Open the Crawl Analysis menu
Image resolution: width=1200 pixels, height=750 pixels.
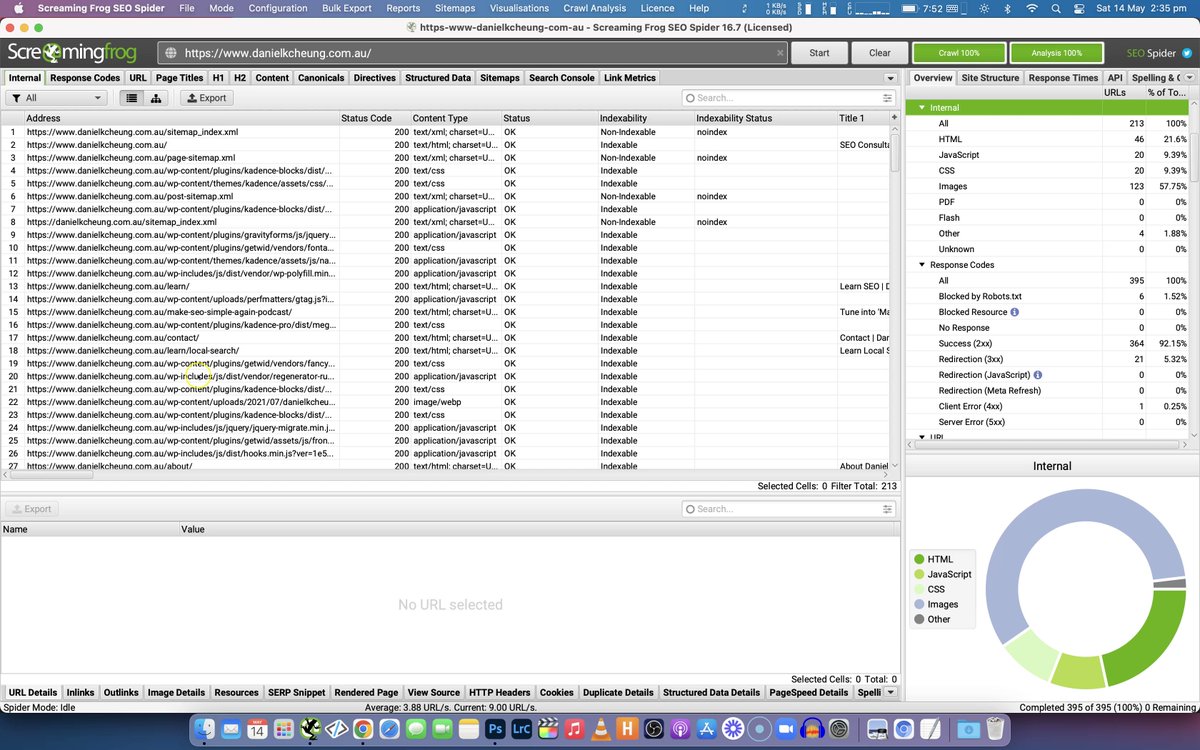[594, 8]
